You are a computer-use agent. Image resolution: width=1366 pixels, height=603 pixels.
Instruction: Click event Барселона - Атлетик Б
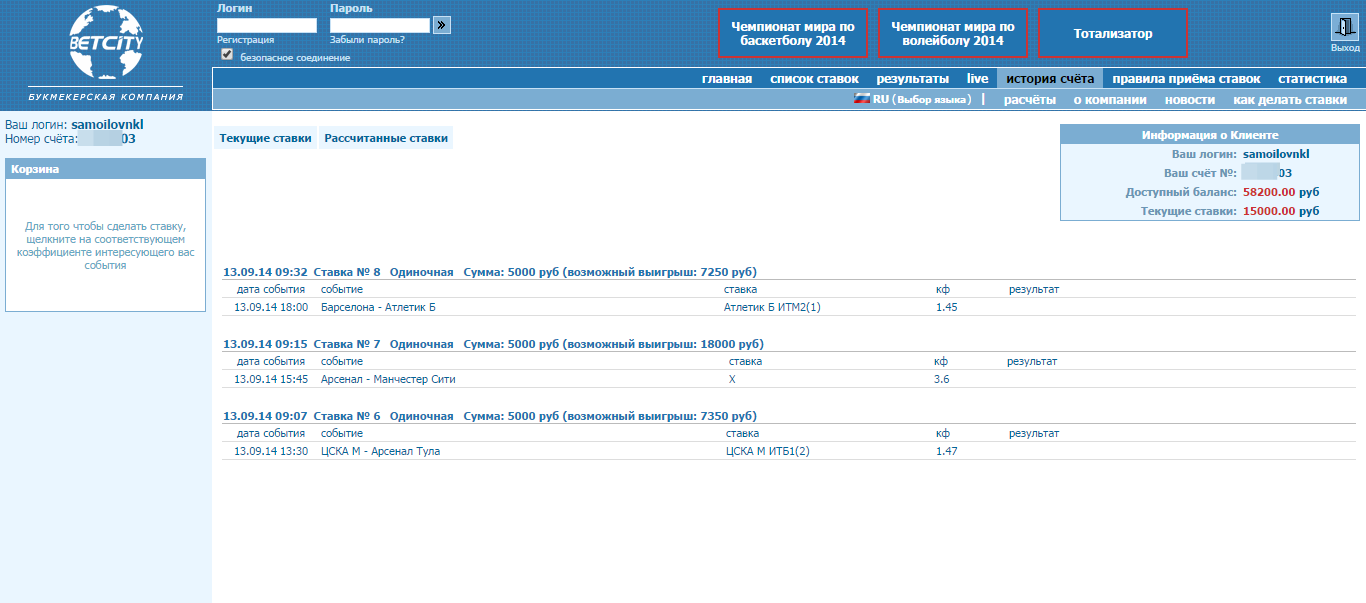click(x=378, y=307)
